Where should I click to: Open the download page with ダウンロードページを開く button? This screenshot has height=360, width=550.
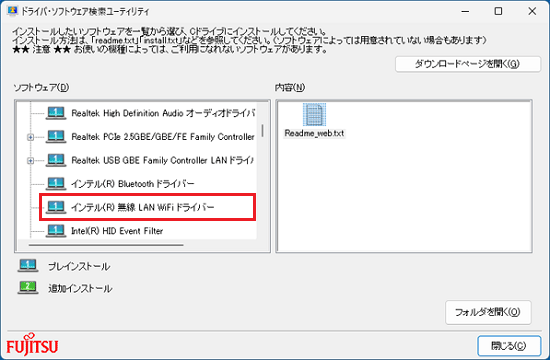(x=468, y=64)
